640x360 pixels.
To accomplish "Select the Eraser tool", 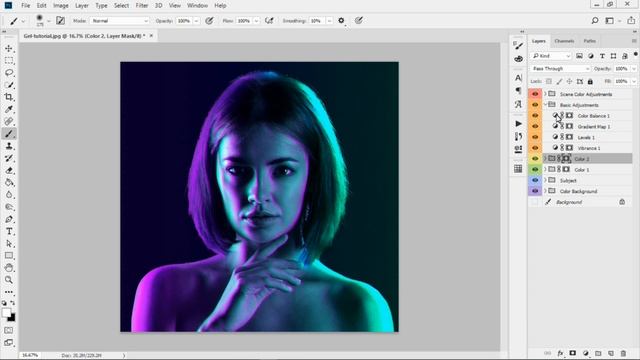I will (x=9, y=171).
